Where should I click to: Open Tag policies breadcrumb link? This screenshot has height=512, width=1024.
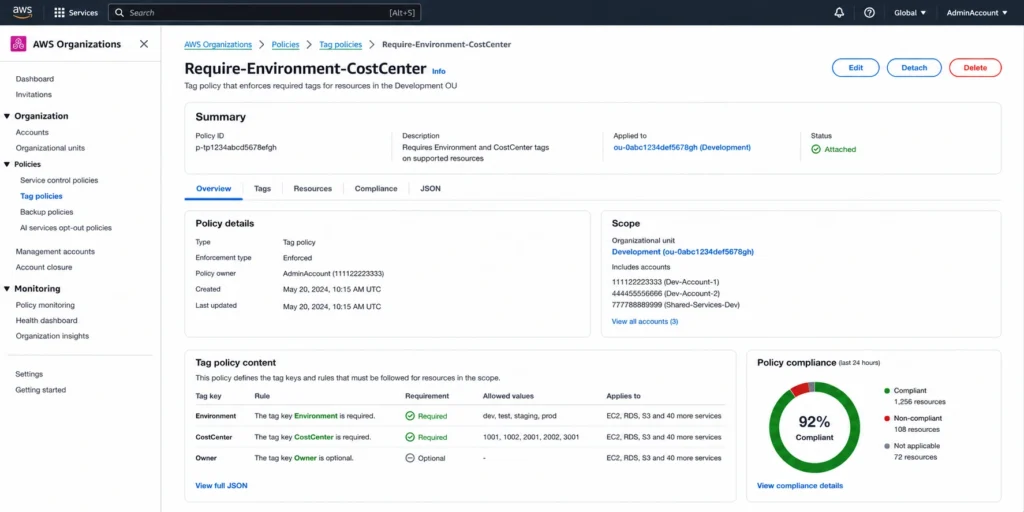click(x=340, y=44)
